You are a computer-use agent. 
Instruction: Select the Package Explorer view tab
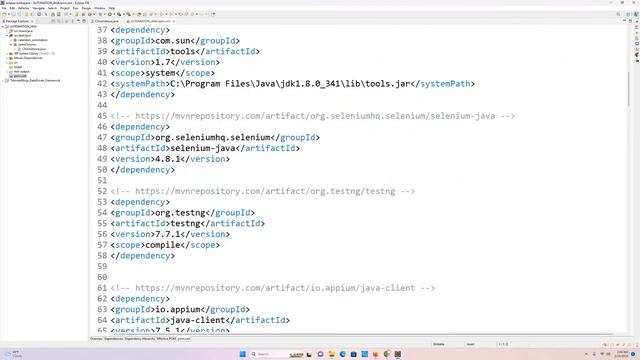[17, 21]
